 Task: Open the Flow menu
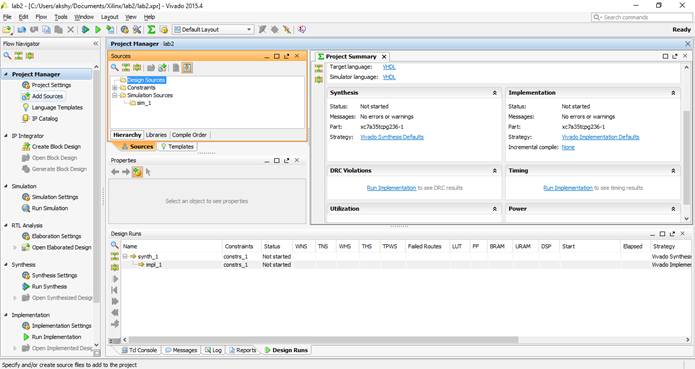click(x=41, y=17)
